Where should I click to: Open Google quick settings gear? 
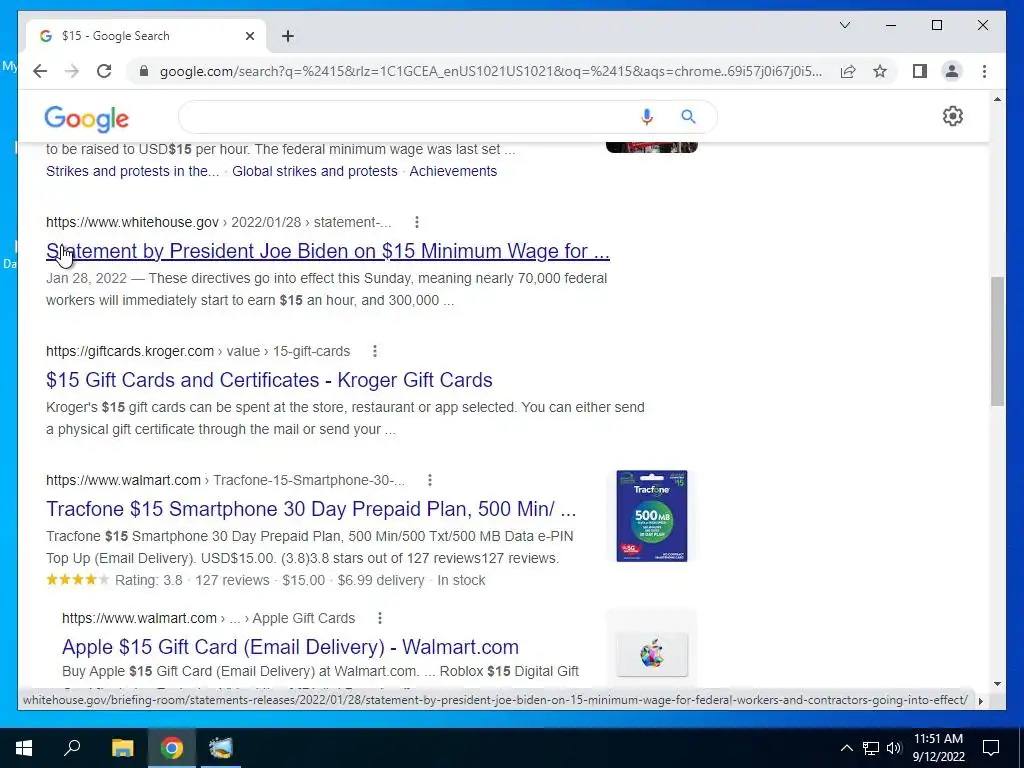point(953,116)
